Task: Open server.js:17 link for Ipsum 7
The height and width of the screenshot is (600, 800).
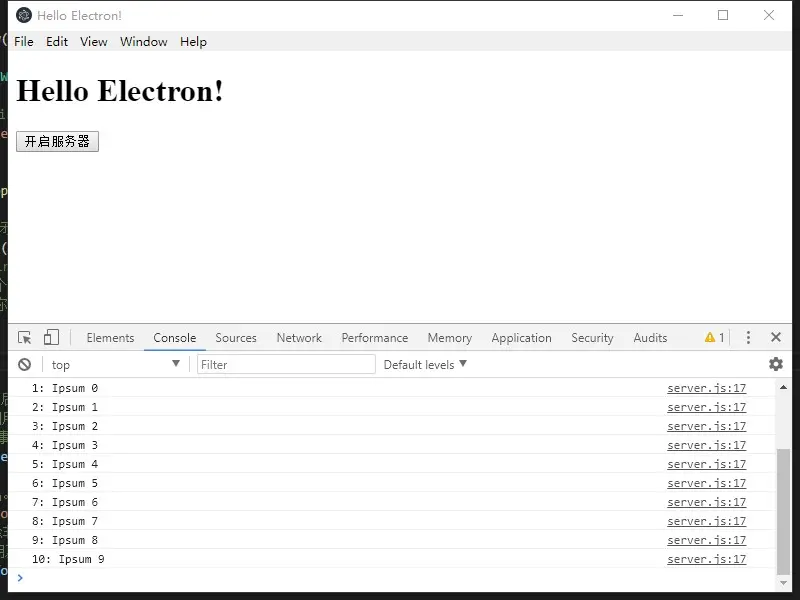Action: point(706,521)
